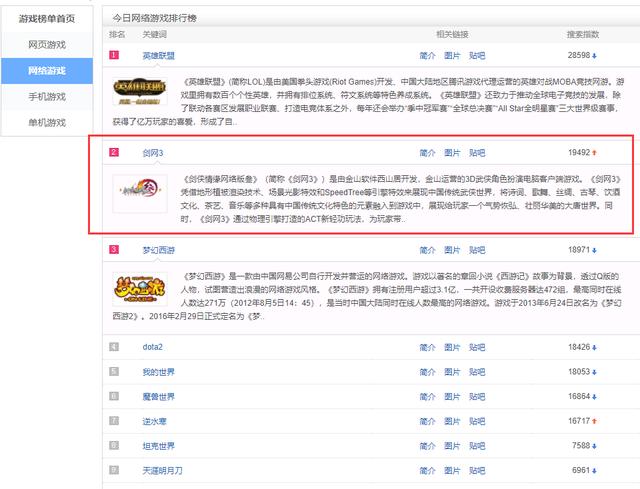Select the 手机游戏 category
The width and height of the screenshot is (640, 489).
point(48,97)
